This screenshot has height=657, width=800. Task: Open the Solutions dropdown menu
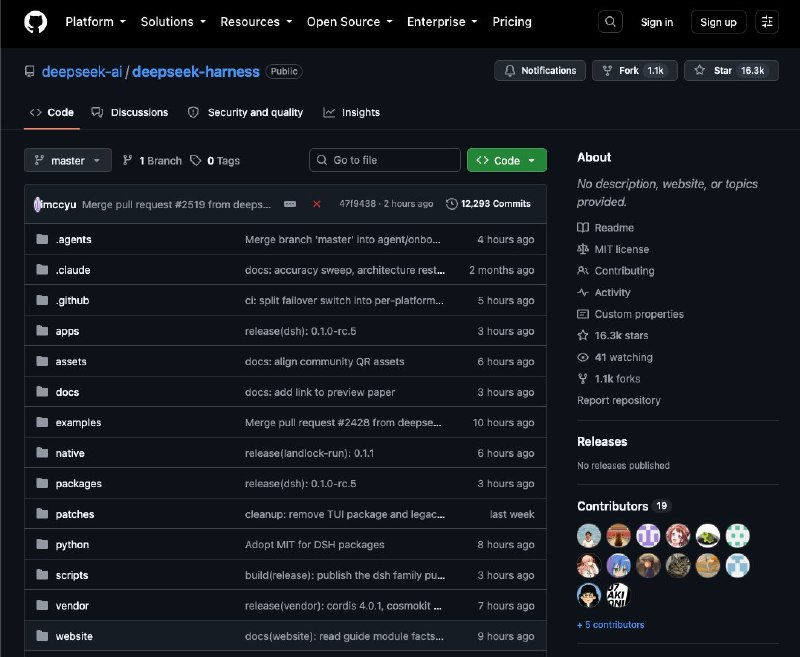click(x=173, y=22)
